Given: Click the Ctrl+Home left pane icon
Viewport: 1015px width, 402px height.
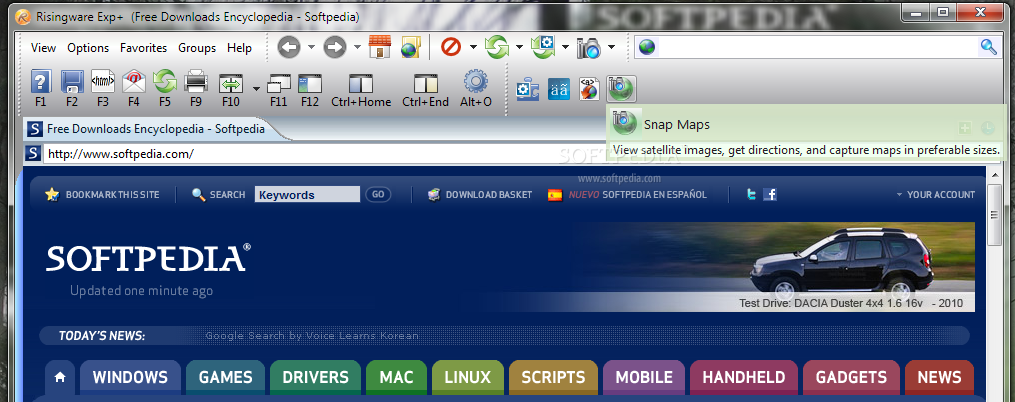Looking at the screenshot, I should pyautogui.click(x=361, y=84).
